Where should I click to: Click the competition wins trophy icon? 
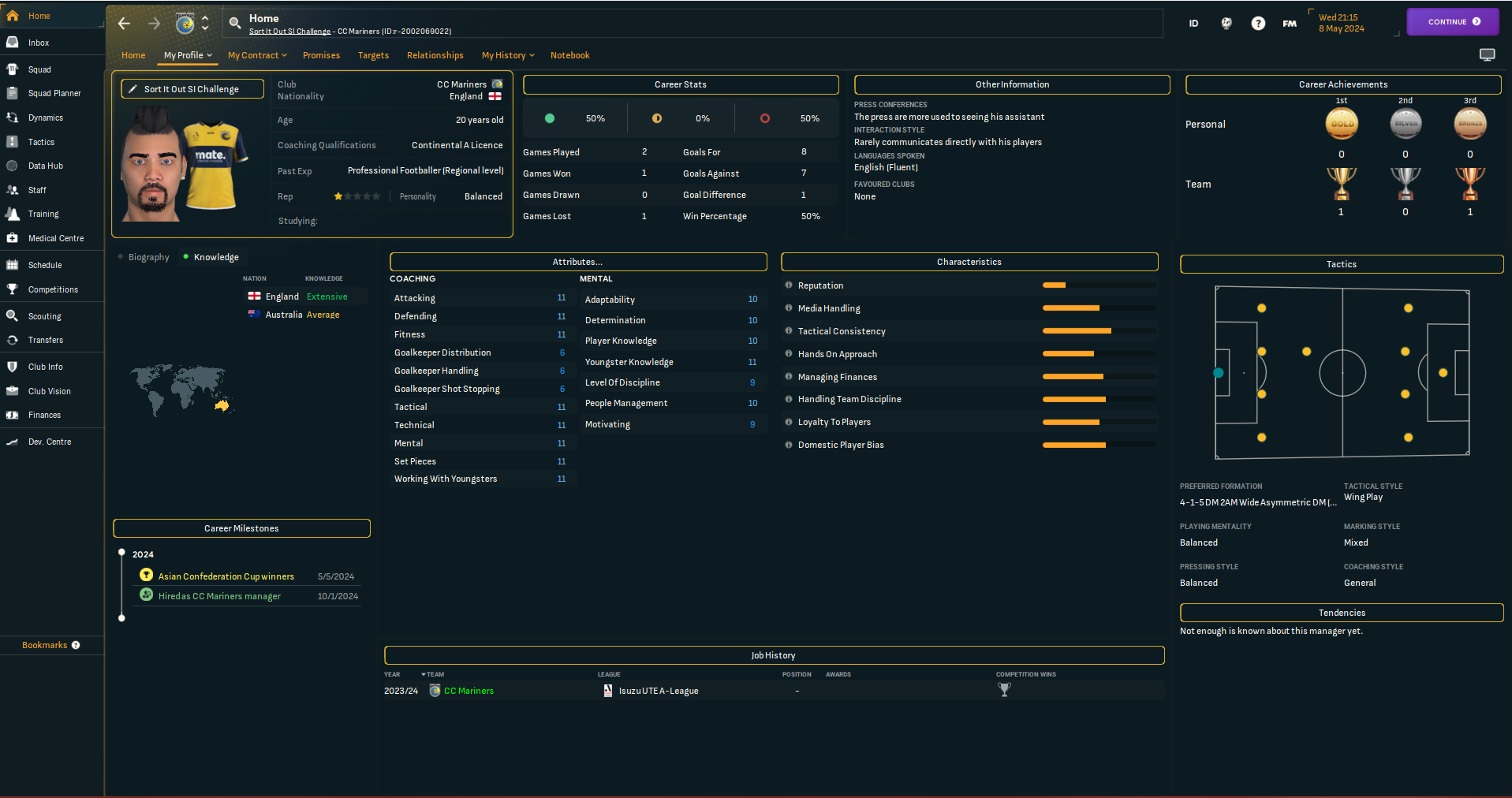[x=1004, y=690]
